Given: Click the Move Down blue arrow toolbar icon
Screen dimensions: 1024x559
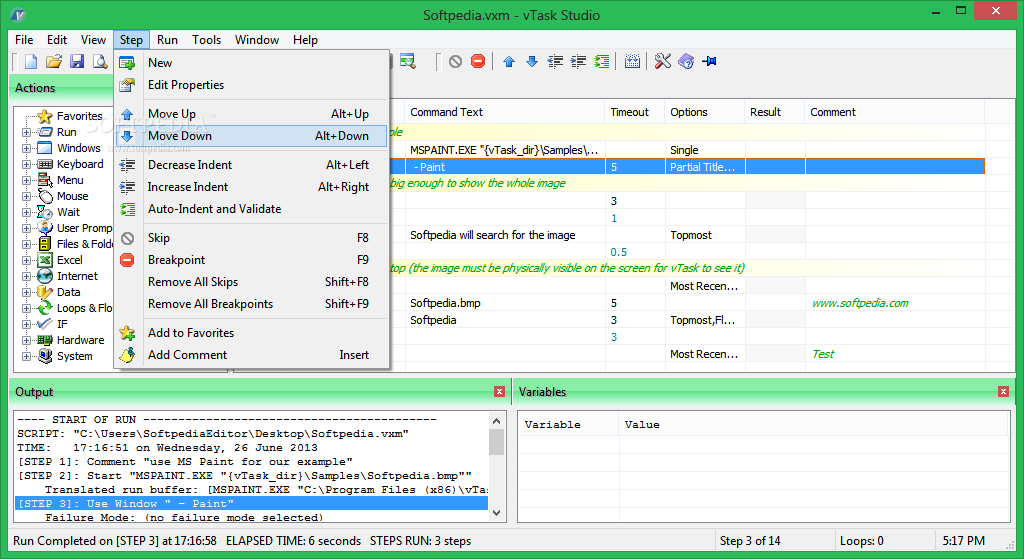Looking at the screenshot, I should pos(532,61).
